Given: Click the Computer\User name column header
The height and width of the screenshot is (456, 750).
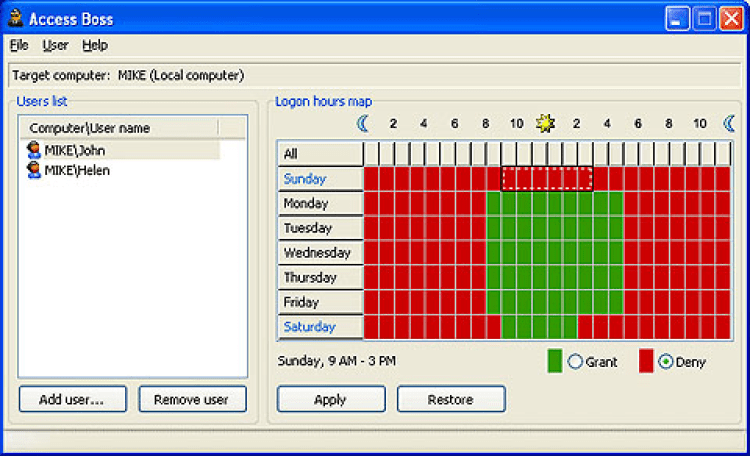Looking at the screenshot, I should (x=119, y=128).
